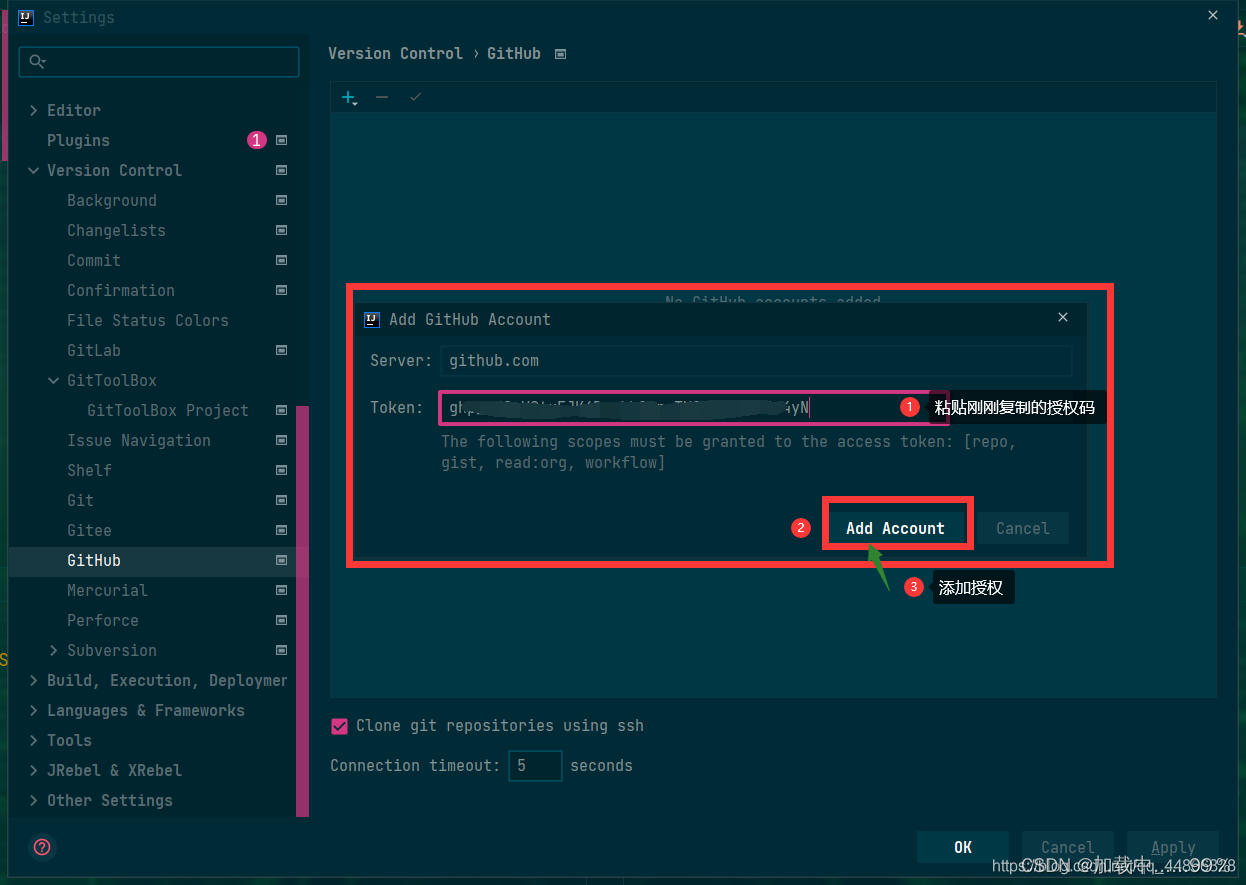The image size is (1246, 885).
Task: Open the help question mark icon
Action: (x=41, y=847)
